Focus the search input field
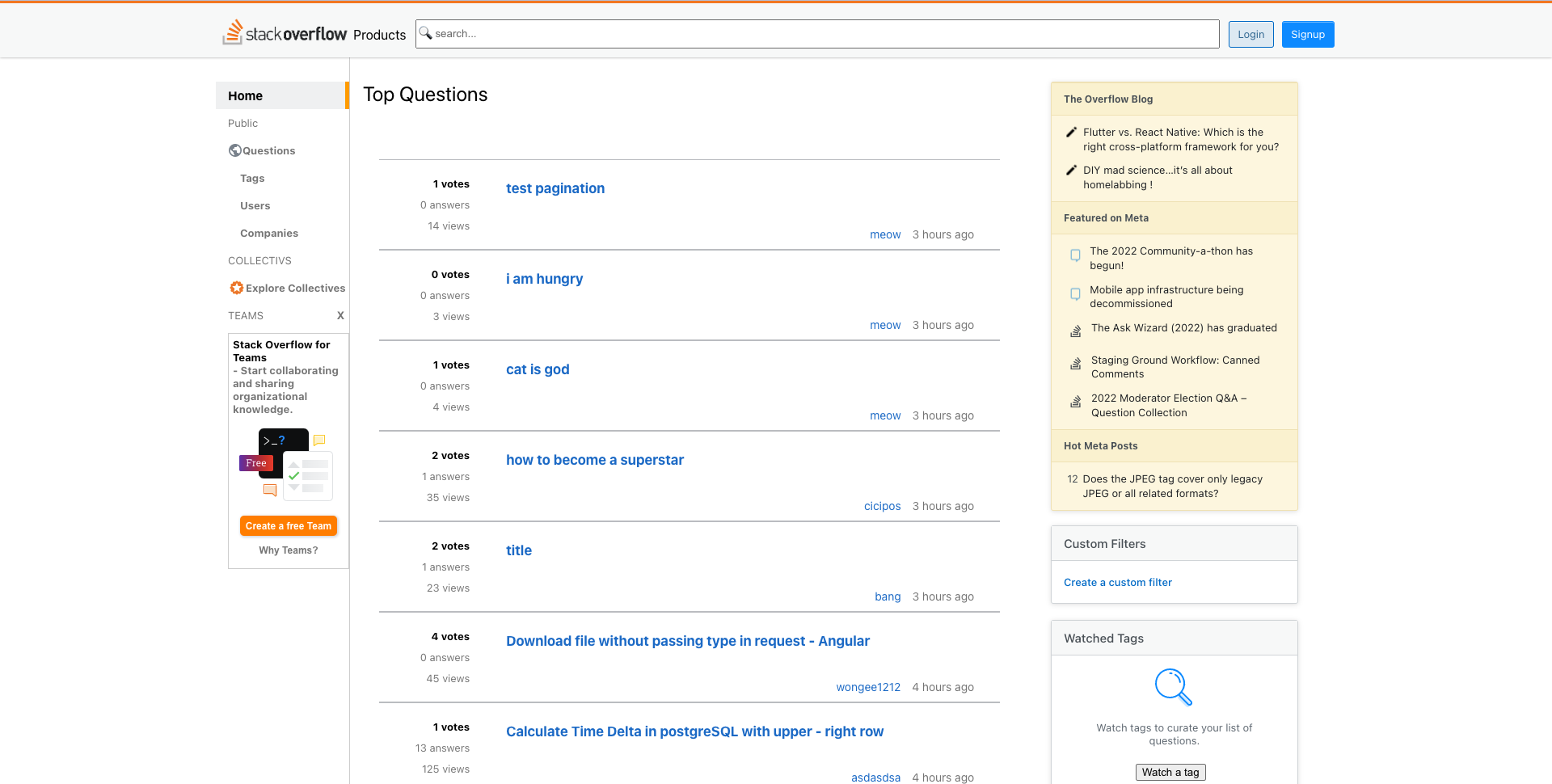This screenshot has width=1552, height=784. [817, 34]
